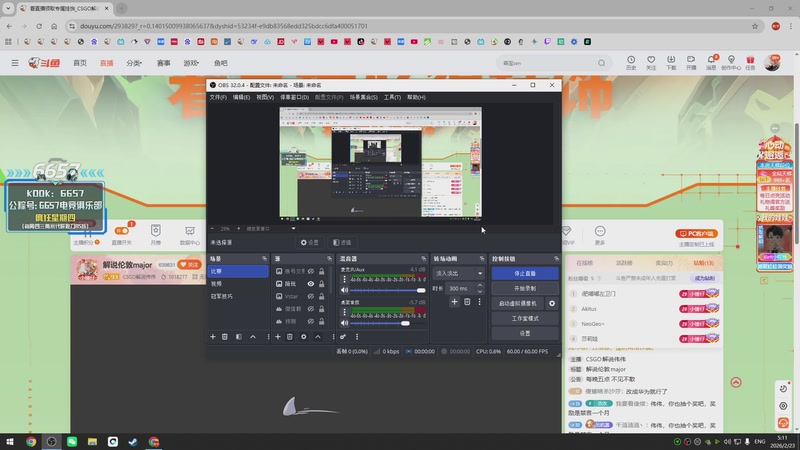This screenshot has height=450, width=800.
Task: Add a scene transition with plus icon
Action: pyautogui.click(x=454, y=302)
